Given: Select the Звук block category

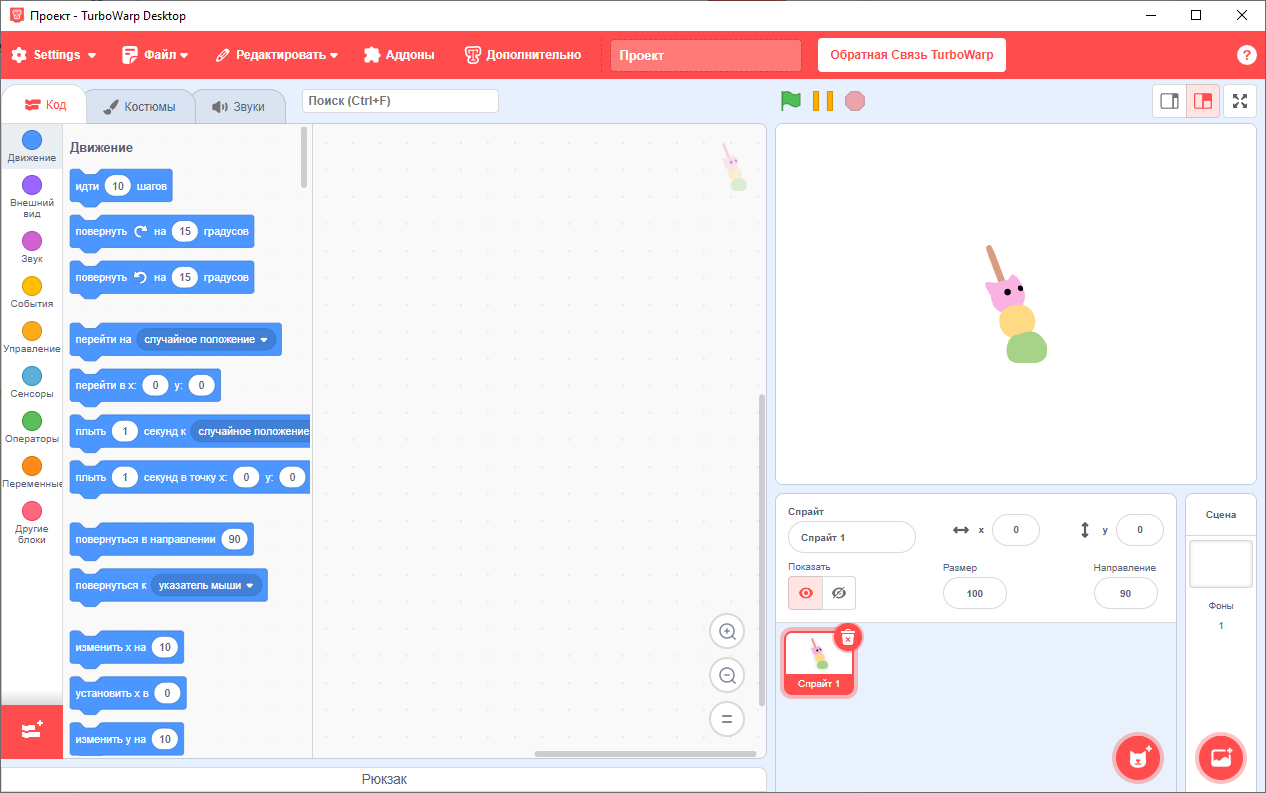Looking at the screenshot, I should [x=31, y=244].
